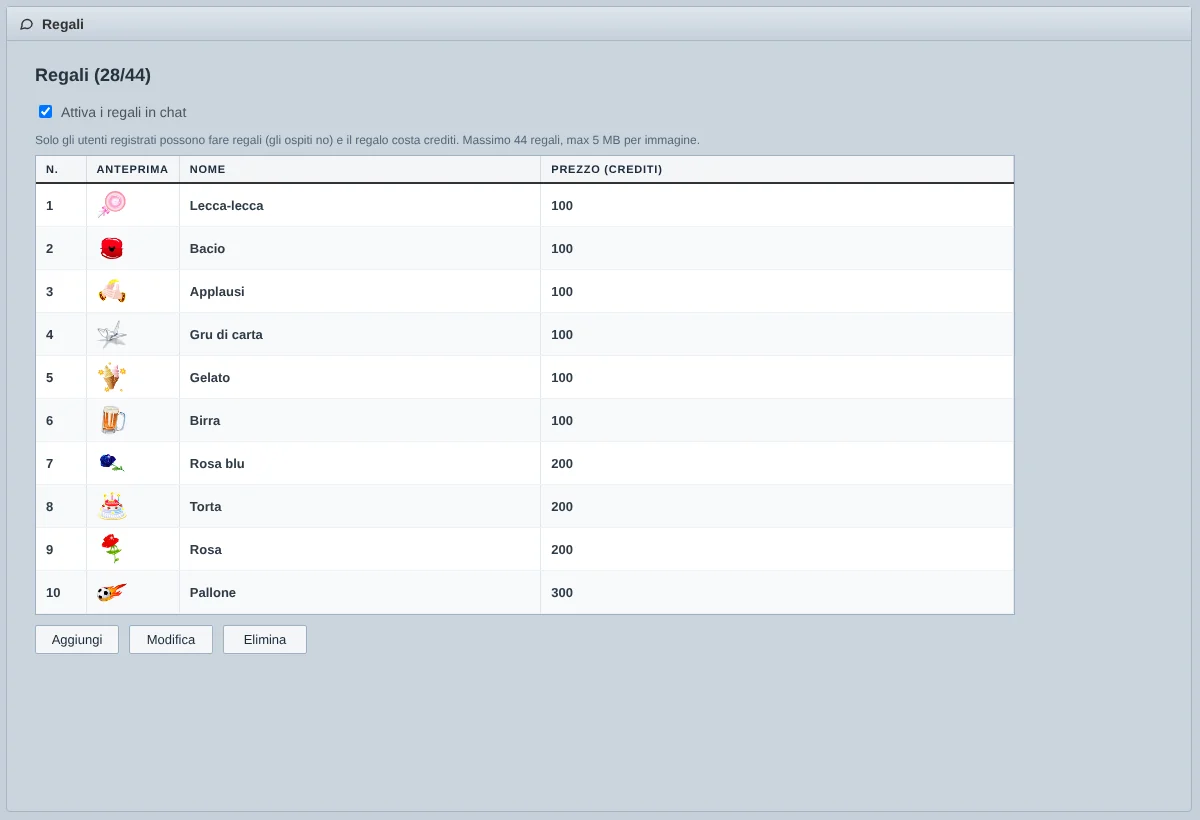The width and height of the screenshot is (1200, 820).
Task: Click the Gelato ice cream icon
Action: pyautogui.click(x=112, y=377)
